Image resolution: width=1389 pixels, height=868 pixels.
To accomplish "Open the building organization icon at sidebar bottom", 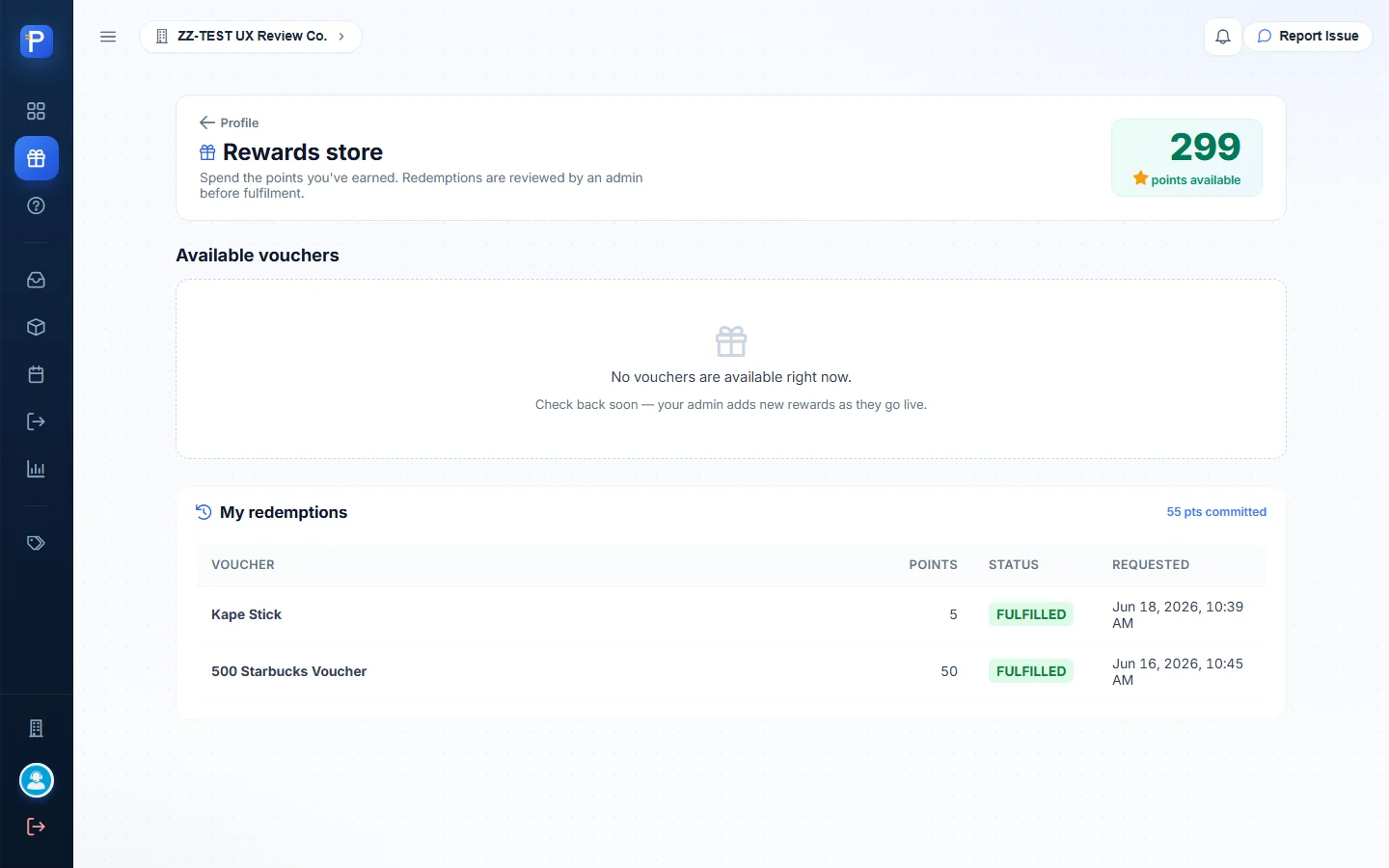I will [36, 728].
